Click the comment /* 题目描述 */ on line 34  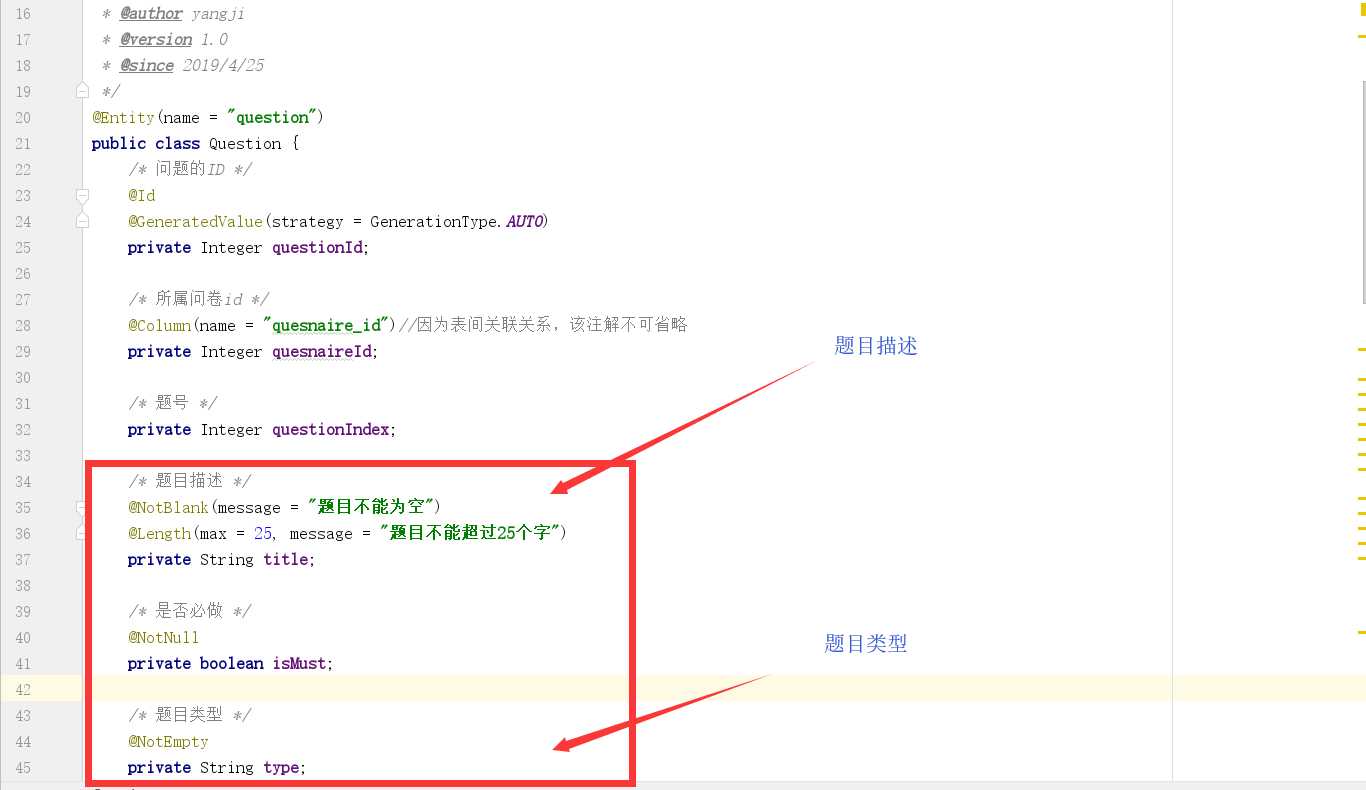[x=190, y=481]
